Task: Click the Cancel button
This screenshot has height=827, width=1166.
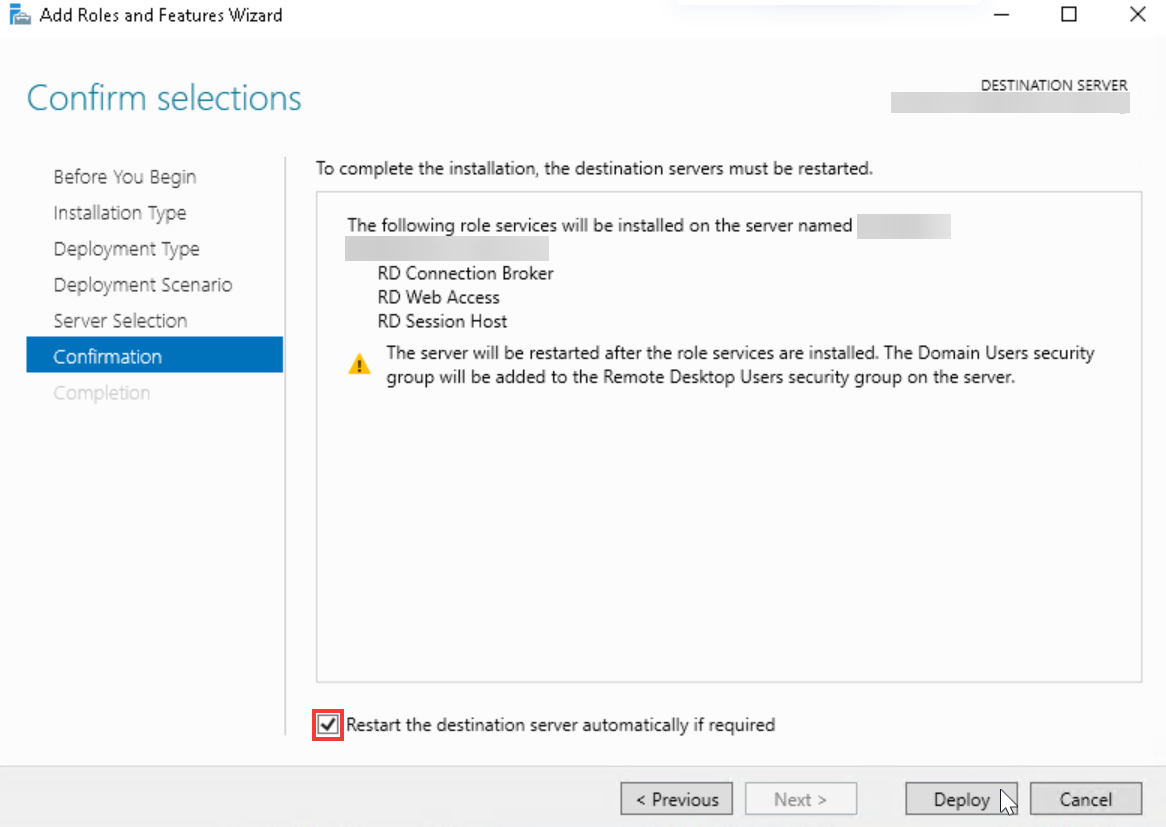Action: tap(1085, 798)
